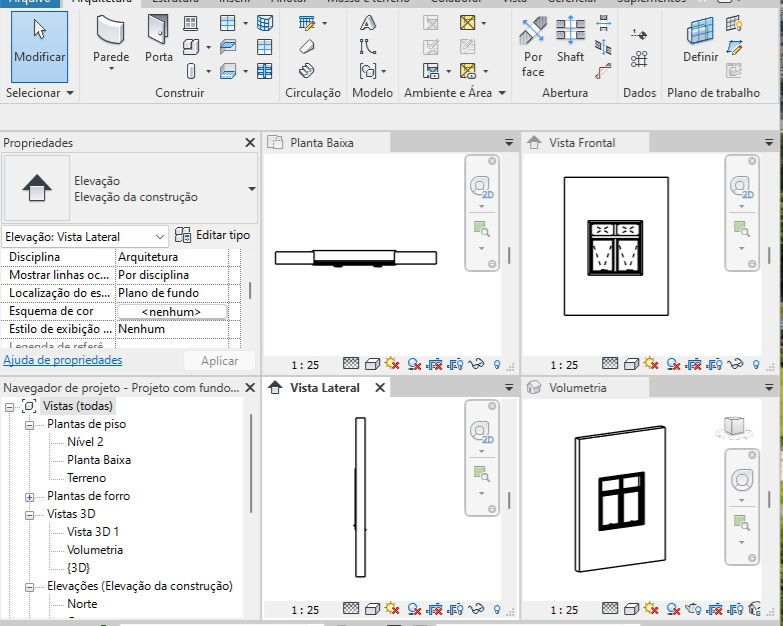Click the Propriedades panel vertical scrollbar

tap(250, 291)
